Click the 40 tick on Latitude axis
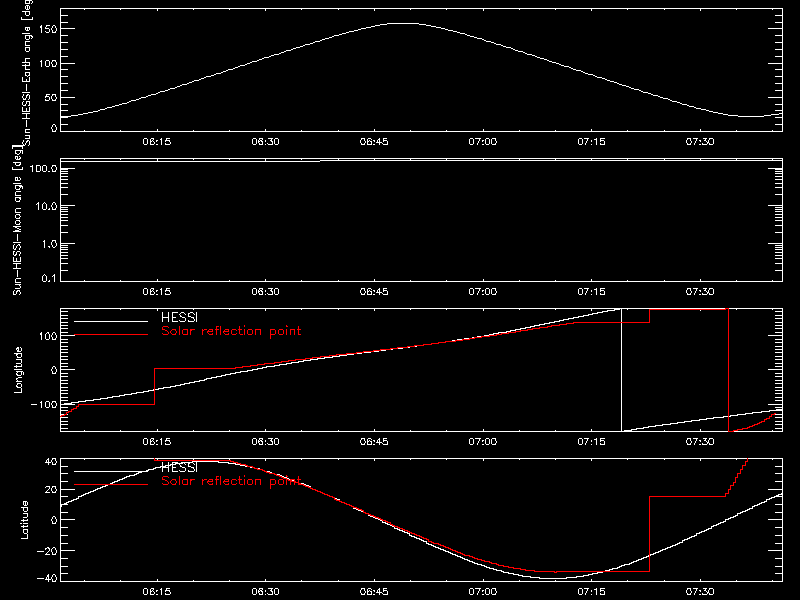Image resolution: width=800 pixels, height=600 pixels. pos(51,462)
